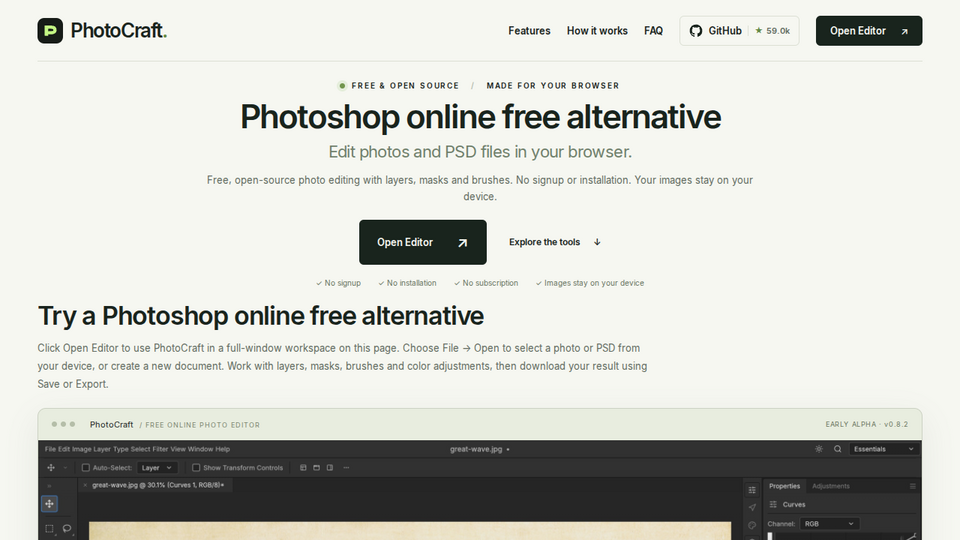Go to How it works link
Image resolution: width=960 pixels, height=540 pixels.
coord(597,31)
